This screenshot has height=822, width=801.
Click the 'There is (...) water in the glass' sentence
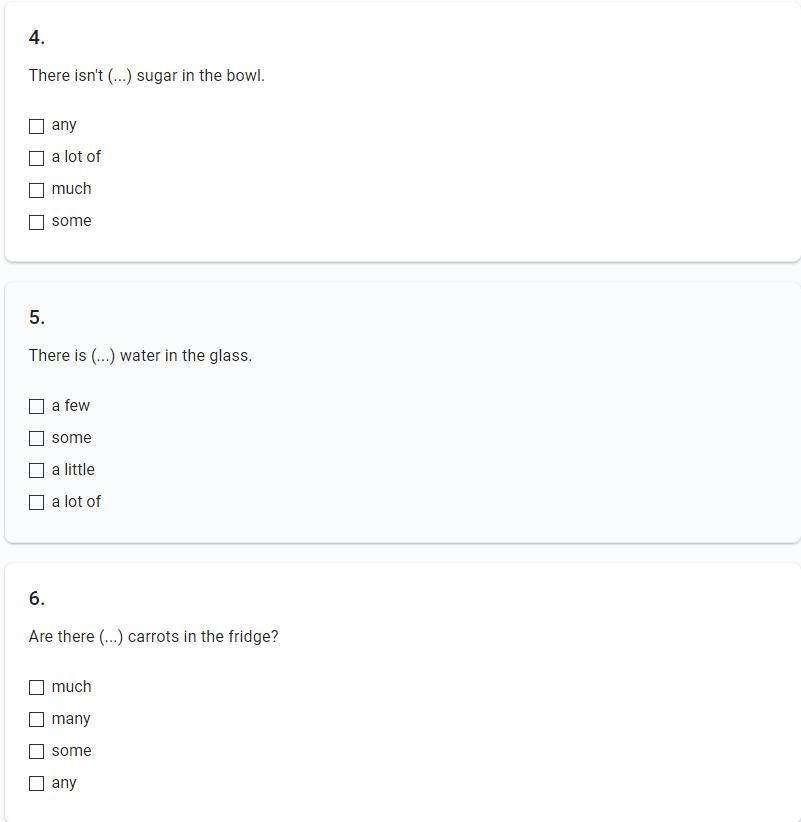tap(140, 356)
